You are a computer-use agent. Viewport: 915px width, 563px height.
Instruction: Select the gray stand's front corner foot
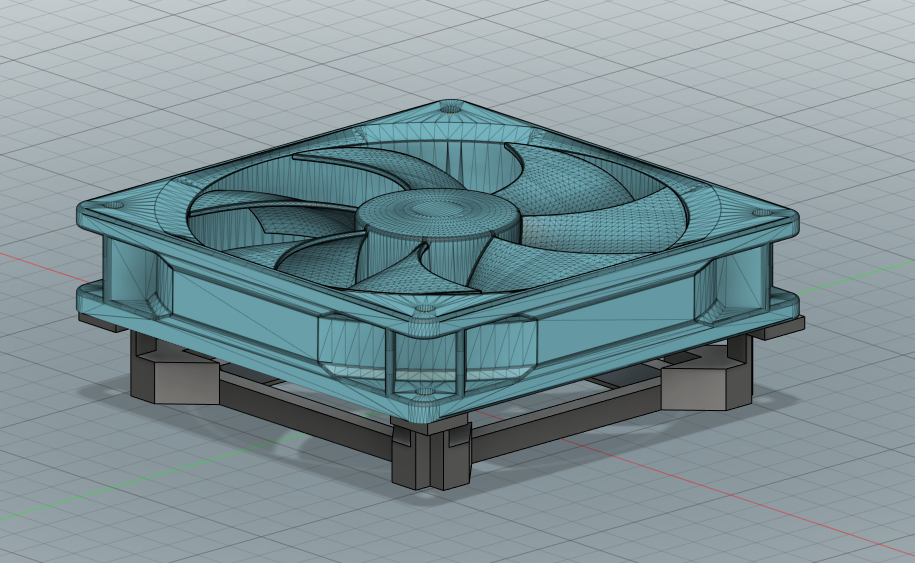[430, 457]
